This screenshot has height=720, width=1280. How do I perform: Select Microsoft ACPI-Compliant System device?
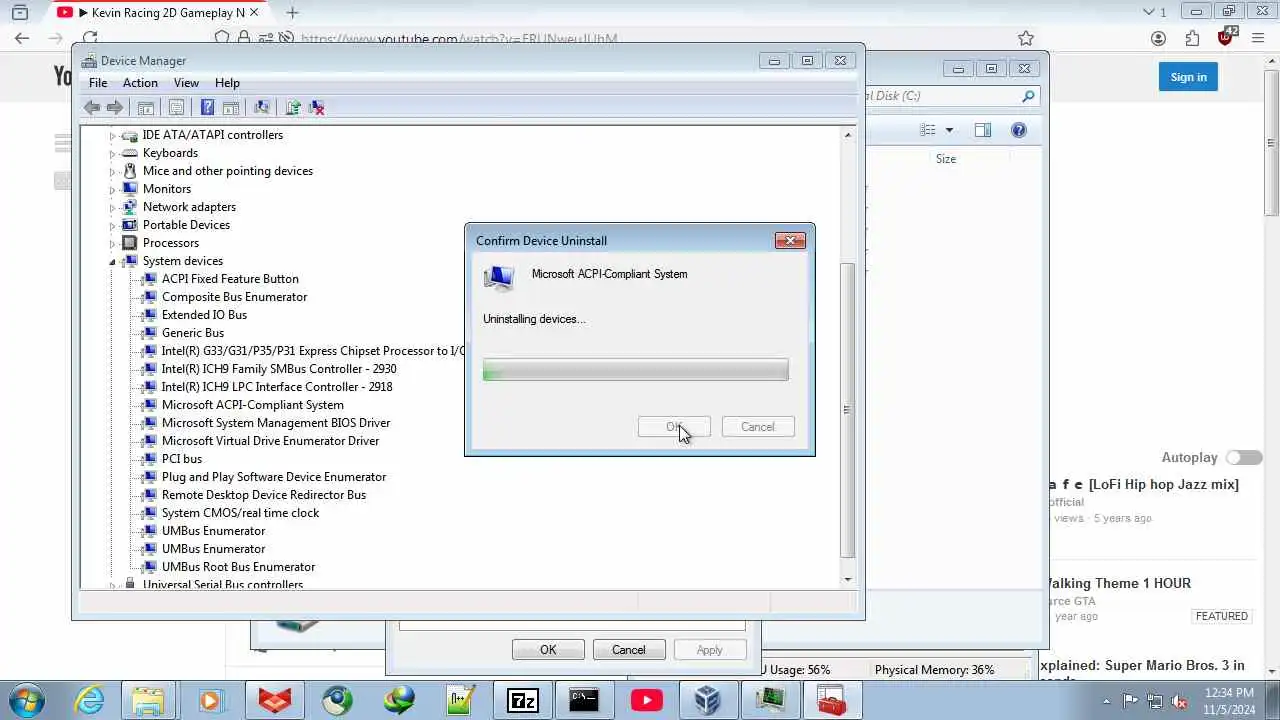click(x=253, y=405)
